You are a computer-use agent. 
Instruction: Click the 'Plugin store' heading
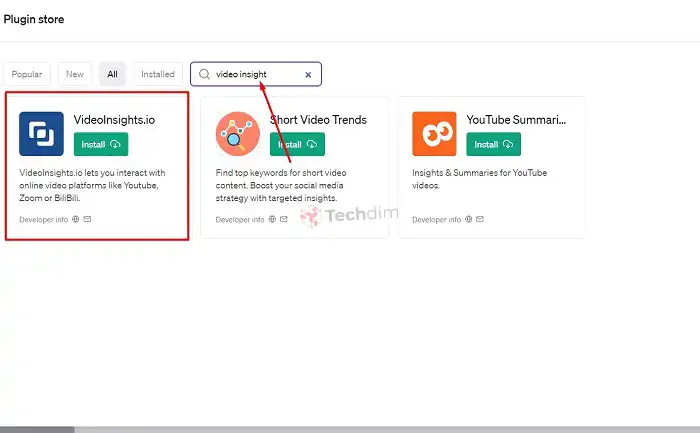[x=34, y=19]
